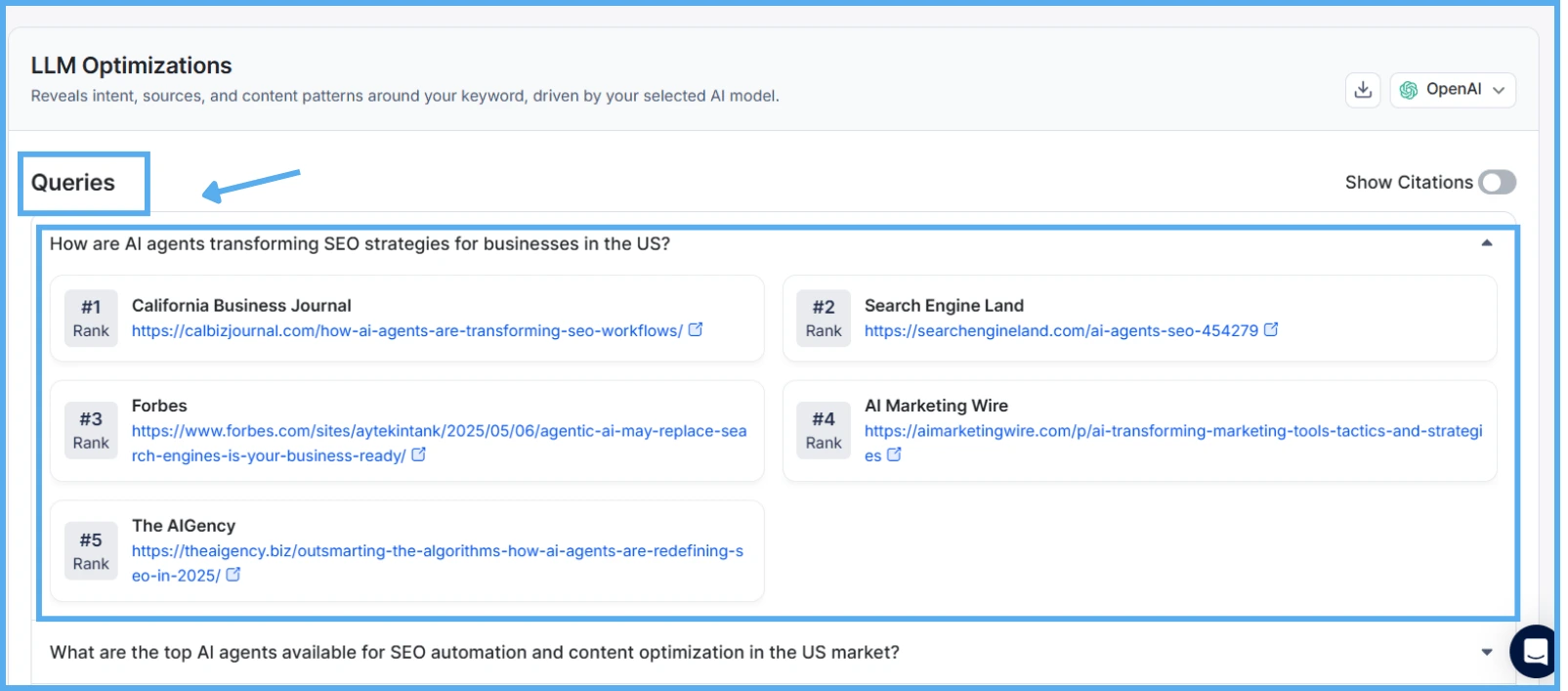Click the LLM Optimizations heading
Image resolution: width=1568 pixels, height=691 pixels.
[x=131, y=65]
